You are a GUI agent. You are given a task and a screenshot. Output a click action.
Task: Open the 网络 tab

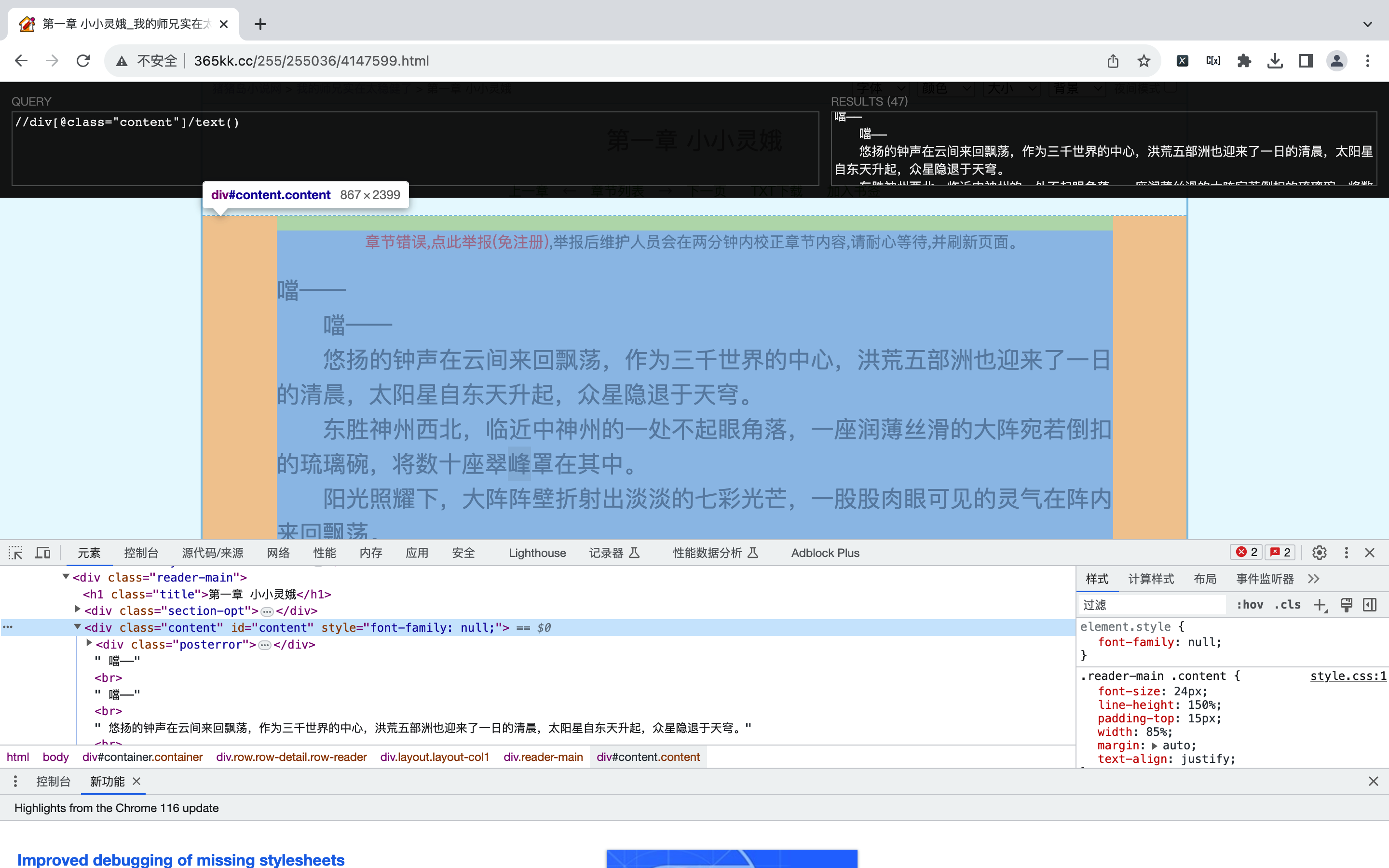click(278, 553)
